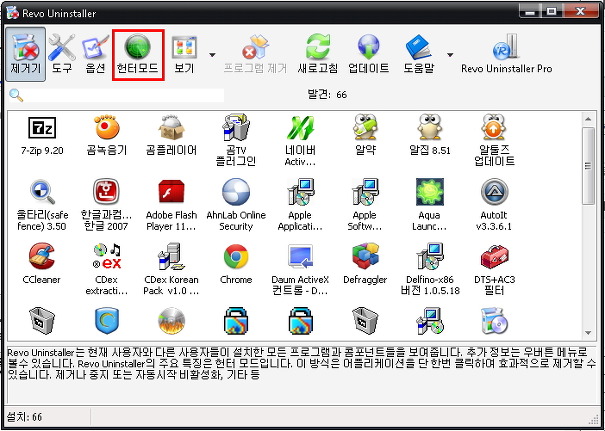Click the scroll down arrow of program list
Viewport: 605px width, 431px height.
tap(588, 333)
